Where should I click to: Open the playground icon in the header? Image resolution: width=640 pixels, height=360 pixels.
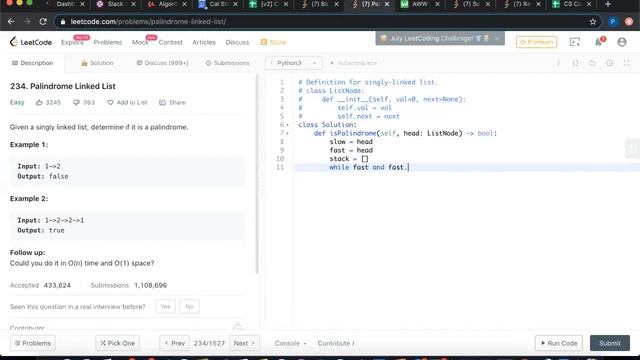click(575, 42)
